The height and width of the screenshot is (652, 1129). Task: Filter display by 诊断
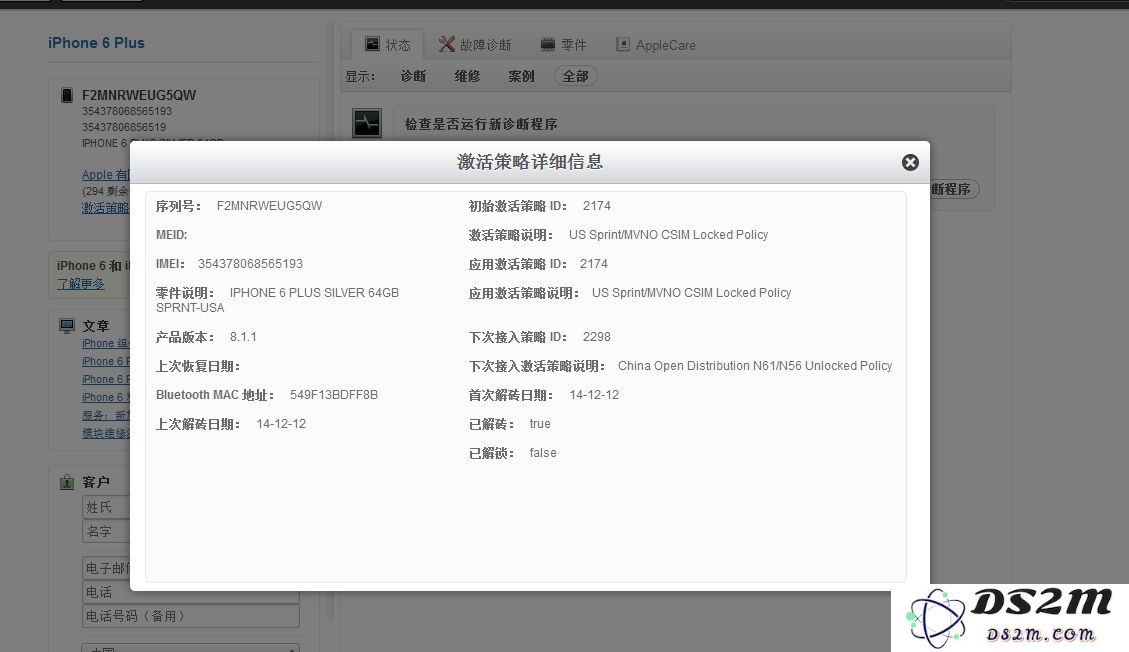click(413, 76)
